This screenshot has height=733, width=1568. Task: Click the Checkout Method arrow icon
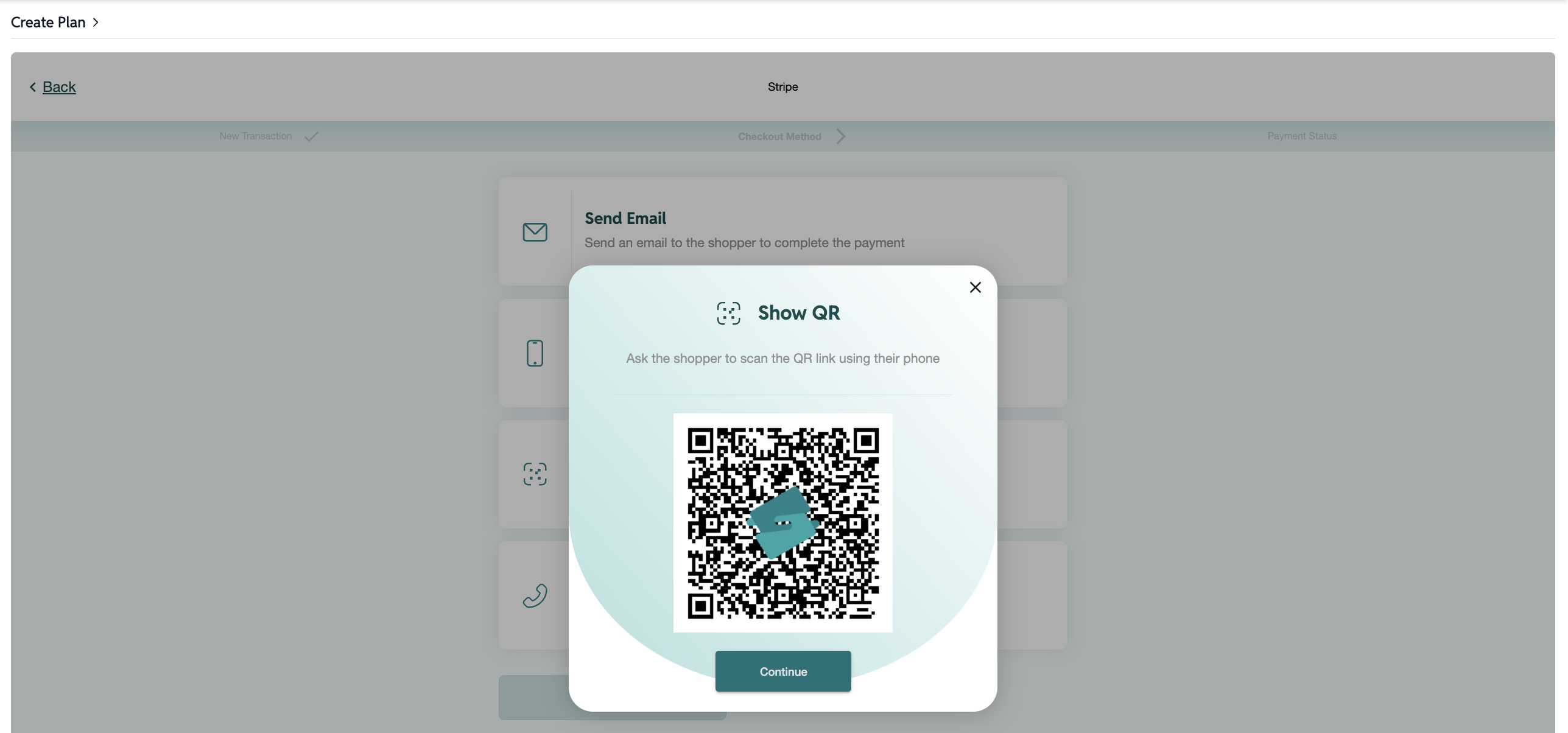pyautogui.click(x=840, y=136)
